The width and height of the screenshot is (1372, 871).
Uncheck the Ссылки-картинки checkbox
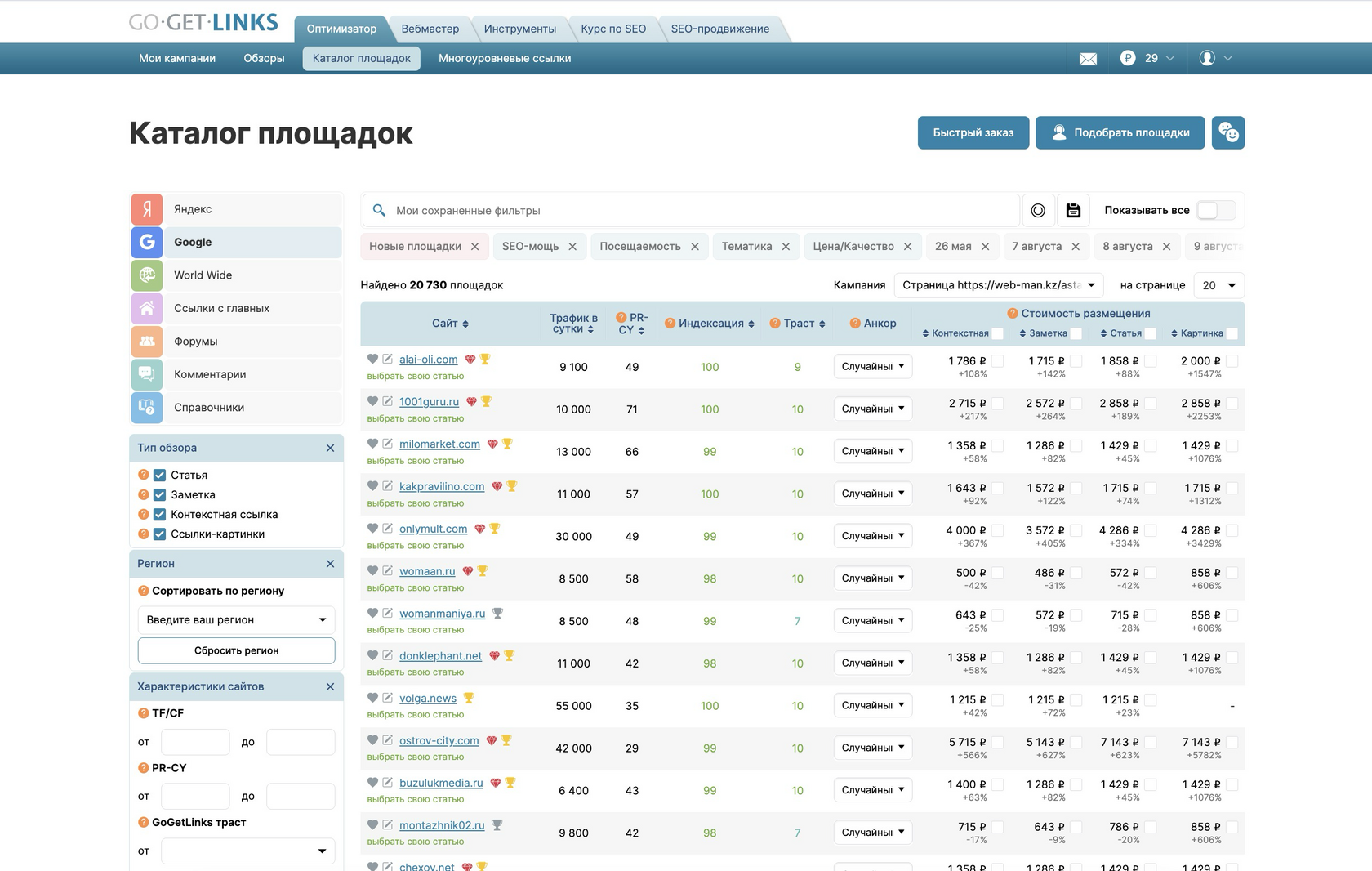click(160, 534)
